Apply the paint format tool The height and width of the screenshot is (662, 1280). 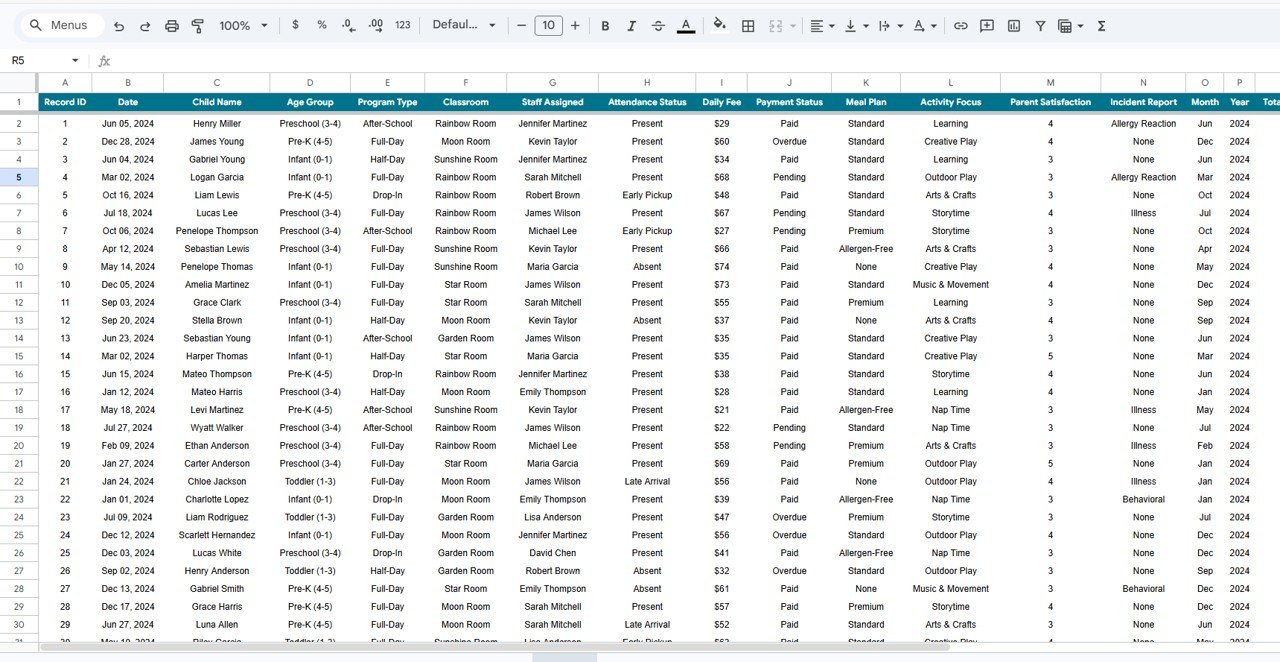point(197,25)
